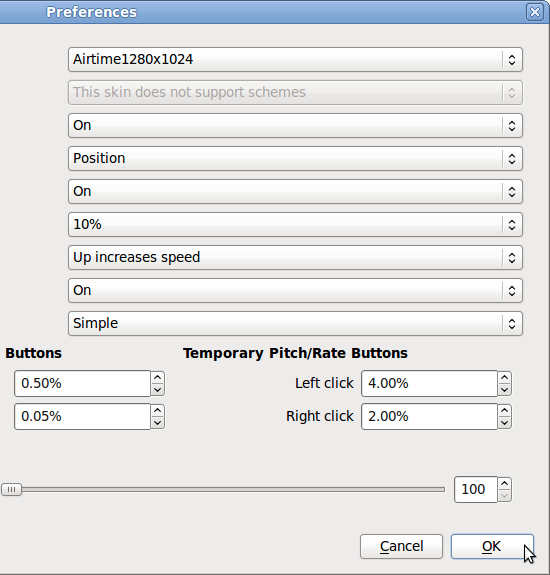Click into the 100 value field
Viewport: 550px width, 575px height.
tap(476, 490)
